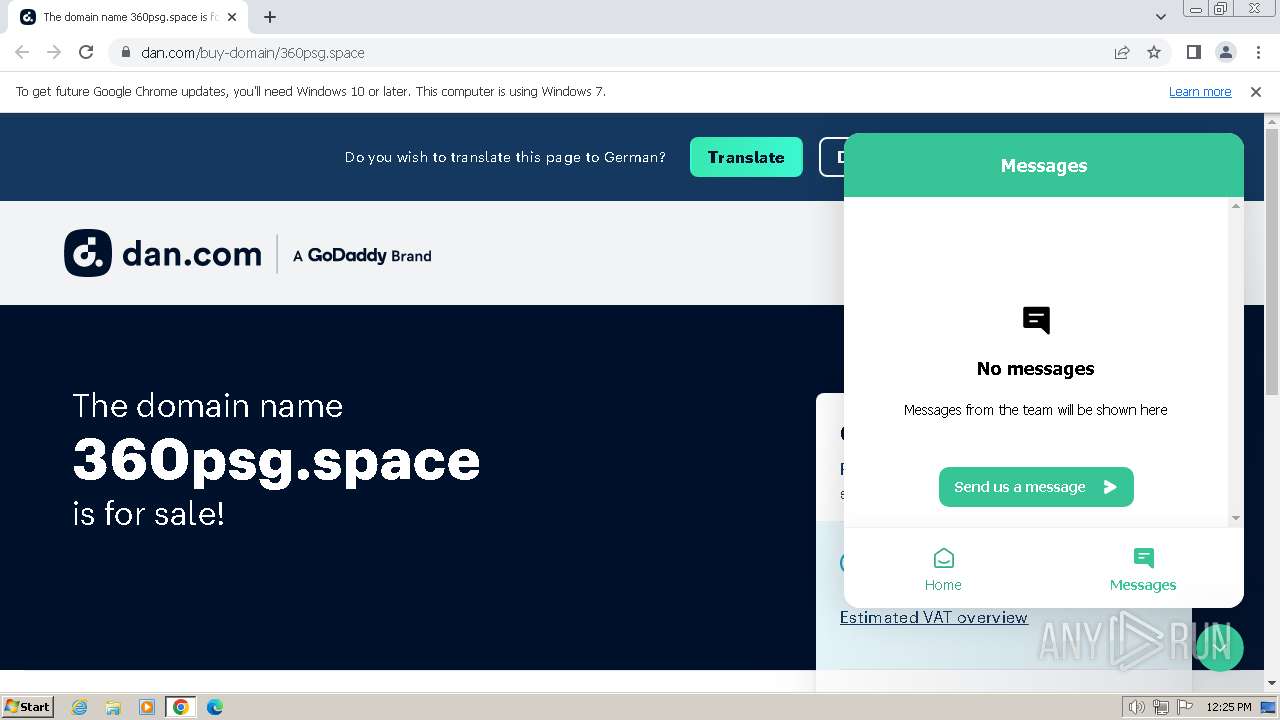Viewport: 1280px width, 720px height.
Task: Open the side panel icon
Action: pyautogui.click(x=1193, y=52)
